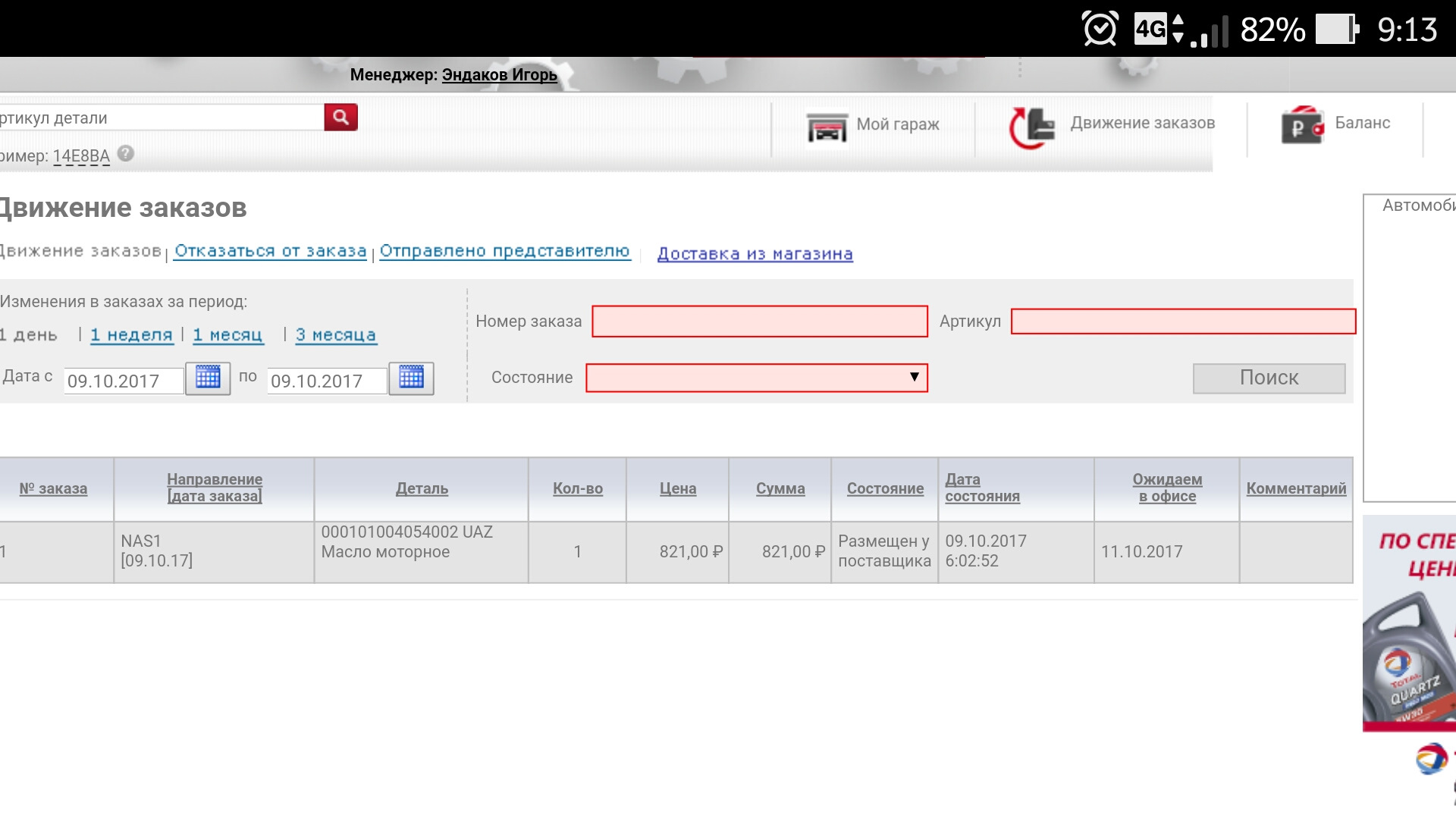This screenshot has width=1456, height=819.
Task: Click the 821,00 ₽ price cell
Action: click(678, 551)
